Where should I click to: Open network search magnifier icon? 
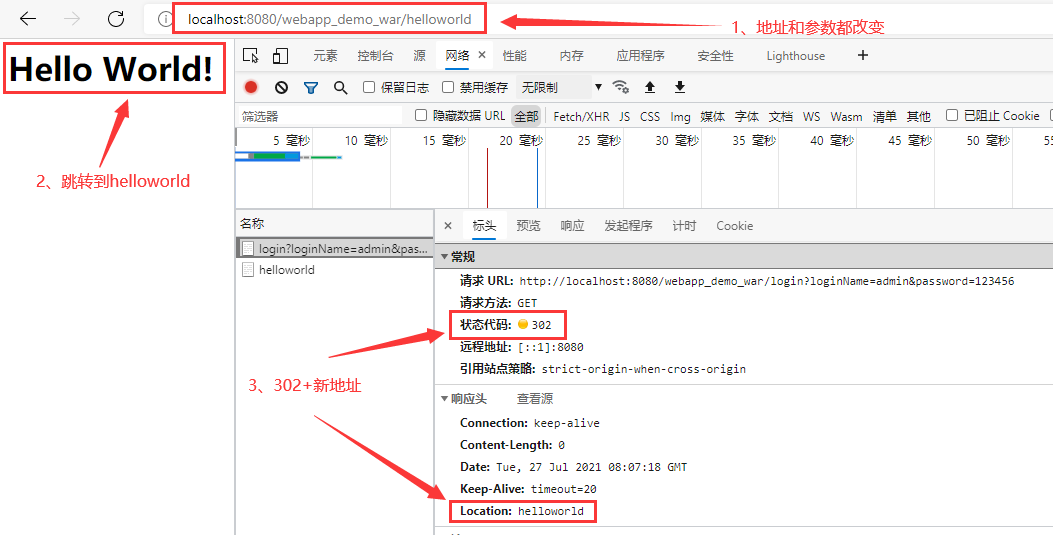click(x=340, y=87)
